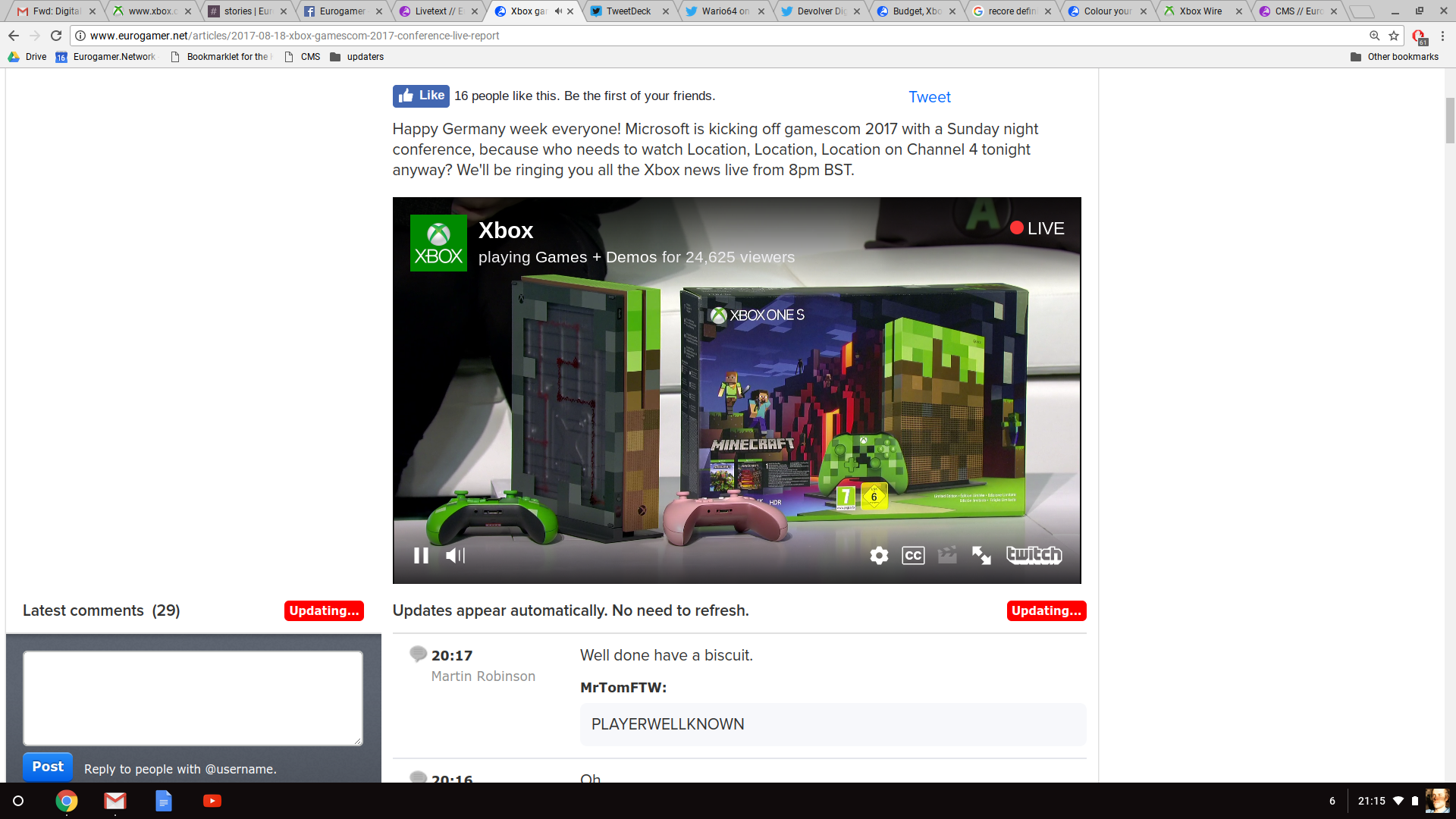
Task: Open CMS bookmark
Action: pyautogui.click(x=302, y=57)
